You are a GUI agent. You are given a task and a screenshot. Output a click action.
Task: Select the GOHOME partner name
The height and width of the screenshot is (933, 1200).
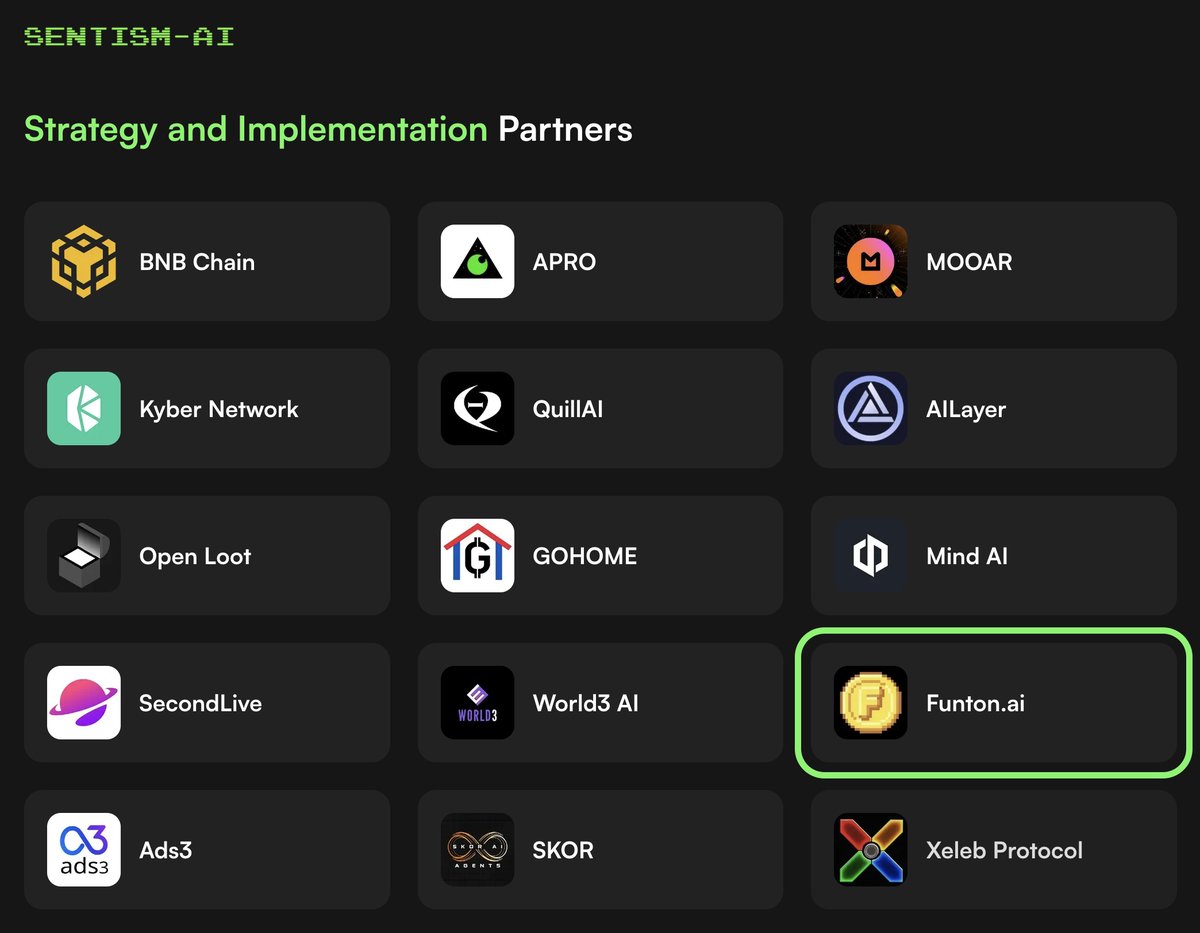click(x=585, y=556)
